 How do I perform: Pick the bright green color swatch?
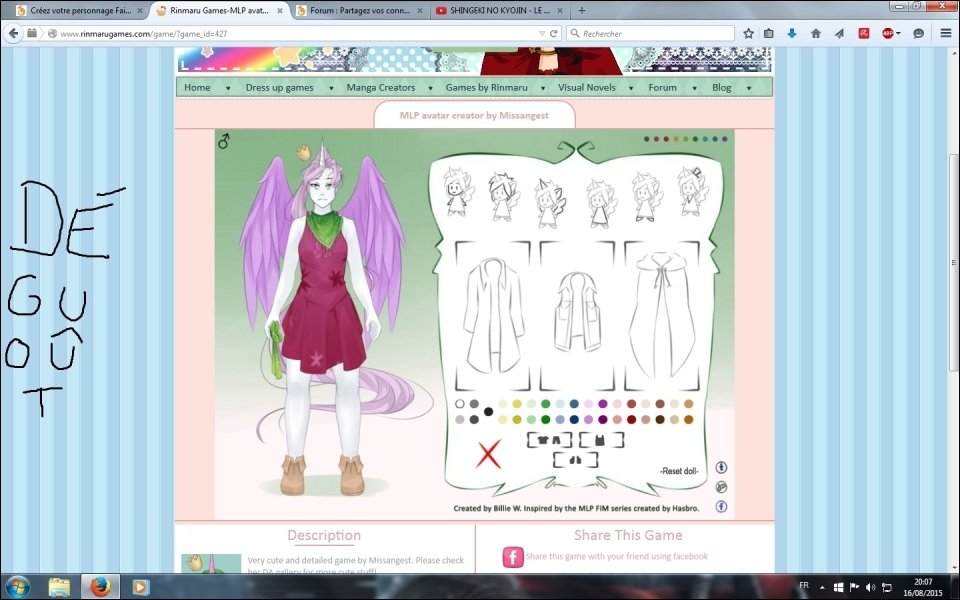pyautogui.click(x=545, y=404)
